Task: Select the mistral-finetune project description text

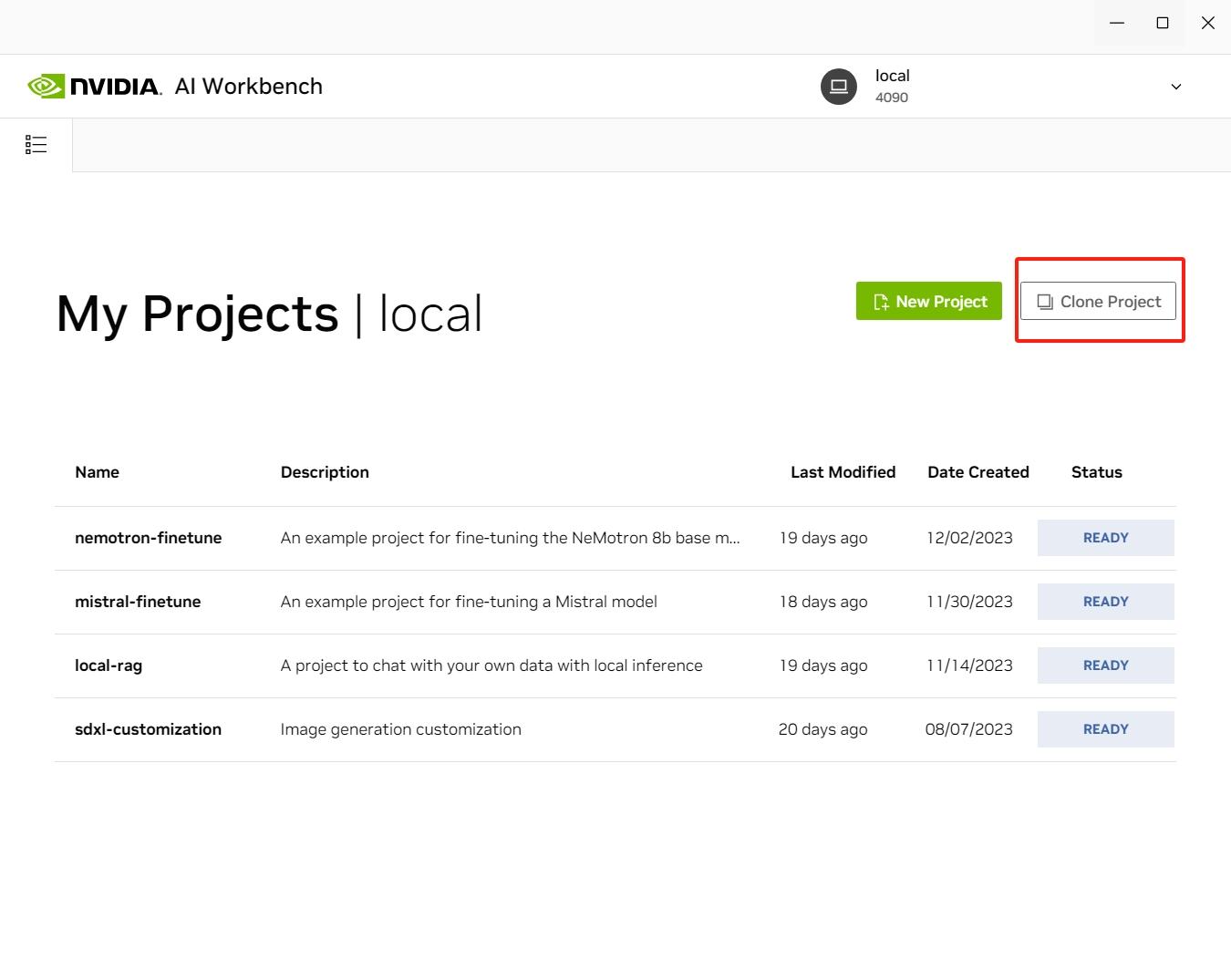Action: point(468,601)
